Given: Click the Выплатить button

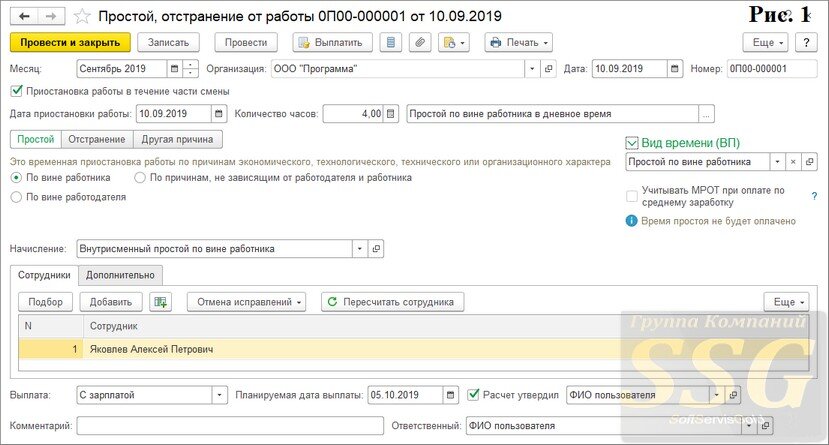Looking at the screenshot, I should click(333, 42).
